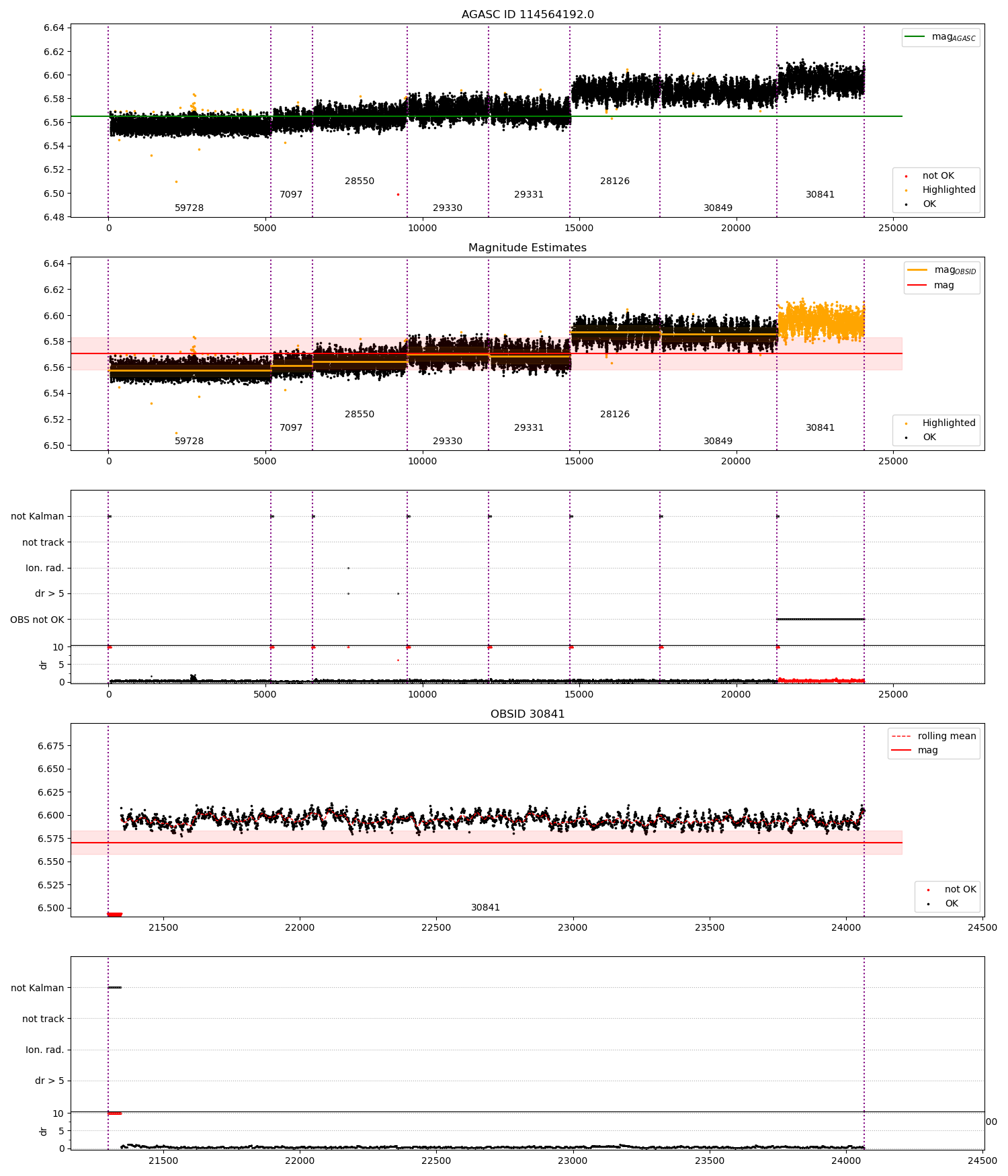1008x1176 pixels.
Task: Click obsid label 30841 in AGASC ID plot
Action: 820,195
